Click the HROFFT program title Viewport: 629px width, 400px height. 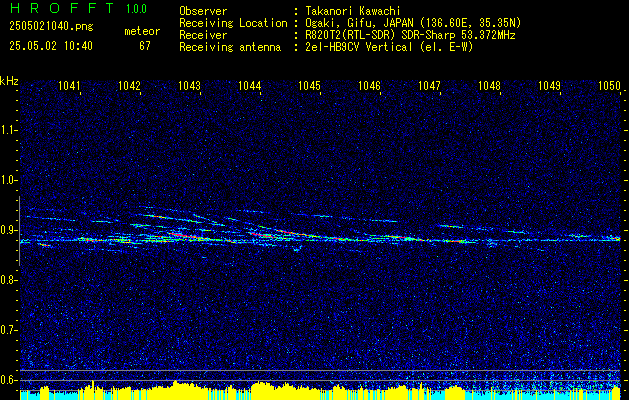pyautogui.click(x=61, y=8)
